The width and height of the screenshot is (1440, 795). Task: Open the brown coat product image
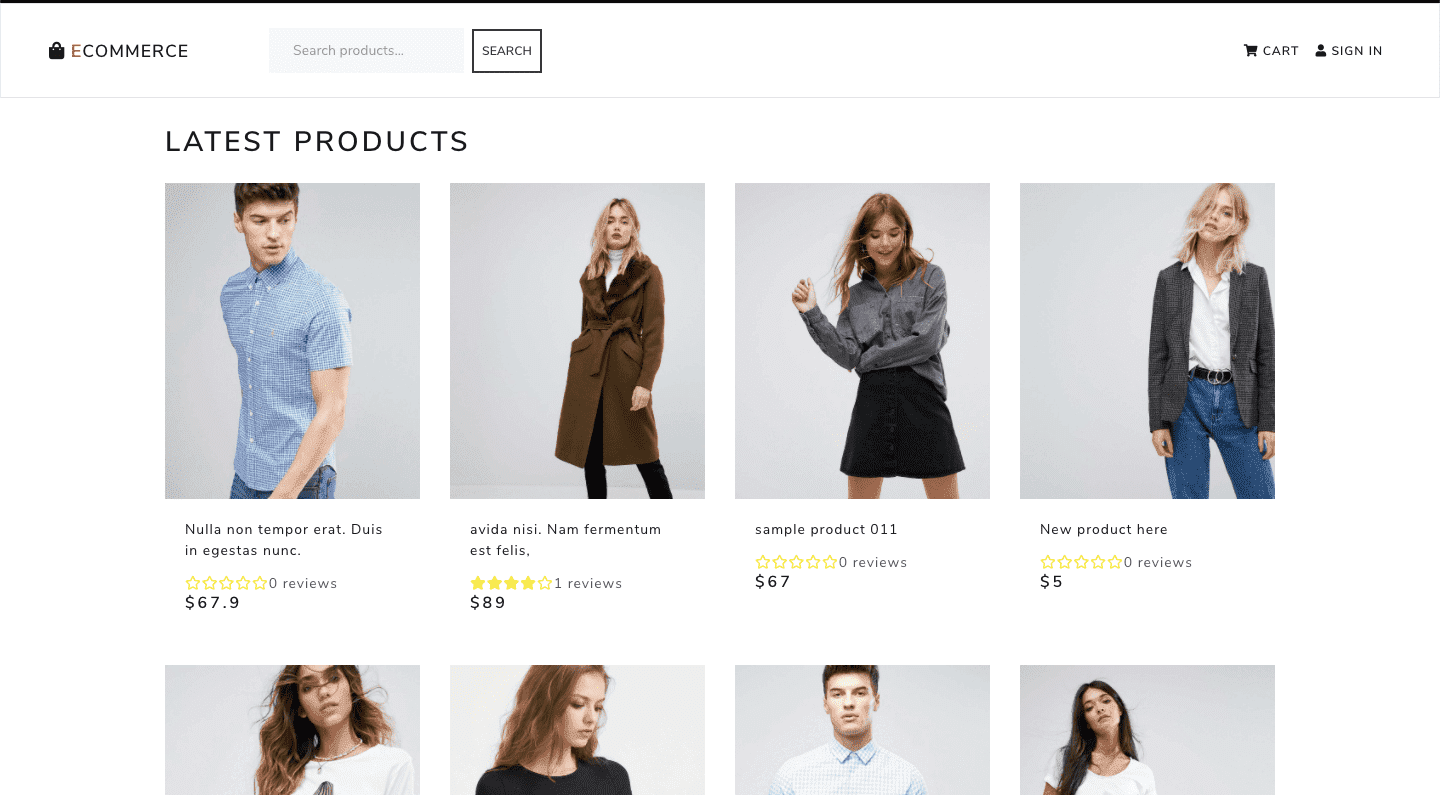577,341
